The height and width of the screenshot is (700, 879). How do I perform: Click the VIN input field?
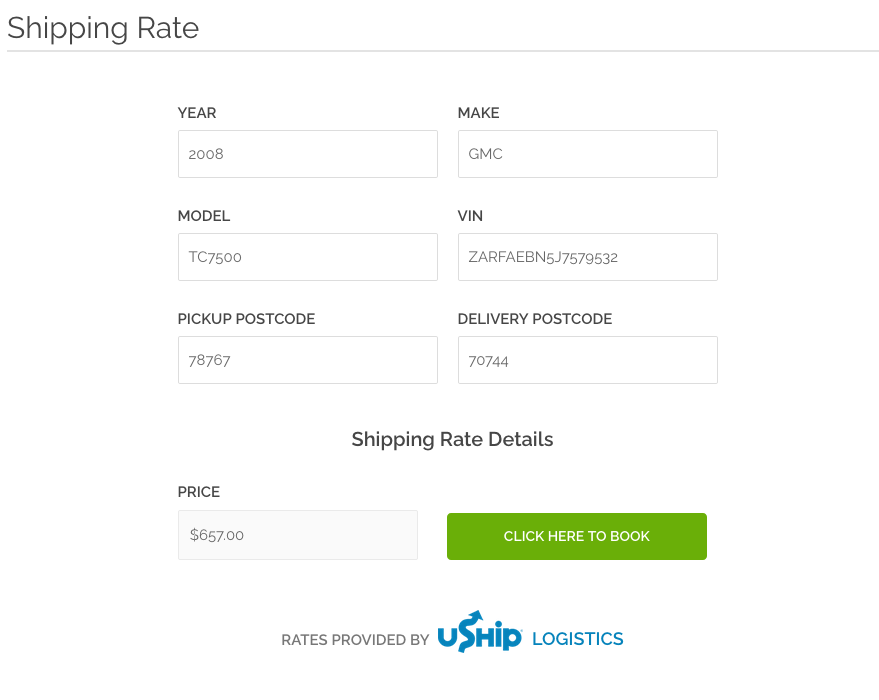pos(587,257)
